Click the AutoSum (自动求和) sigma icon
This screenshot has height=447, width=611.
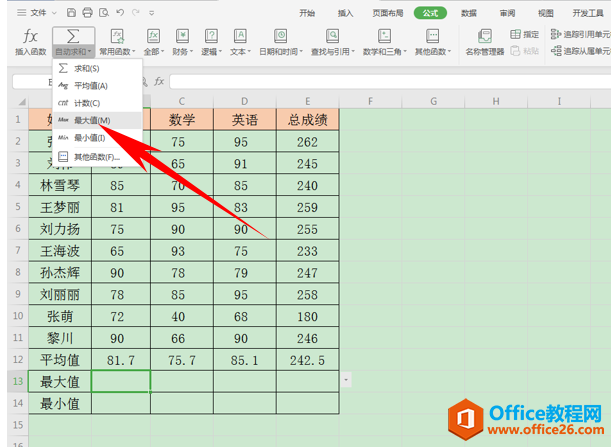73,37
